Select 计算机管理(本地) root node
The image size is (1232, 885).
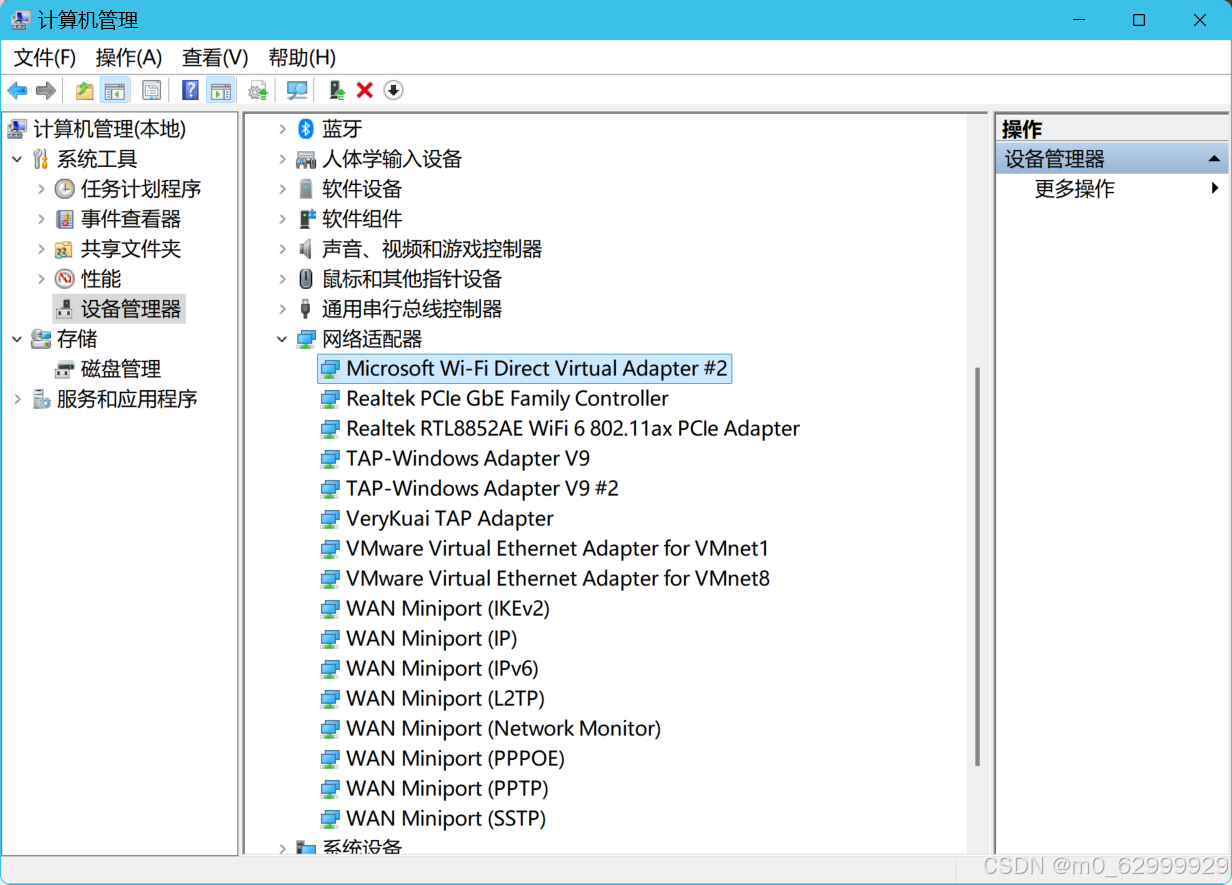[109, 129]
